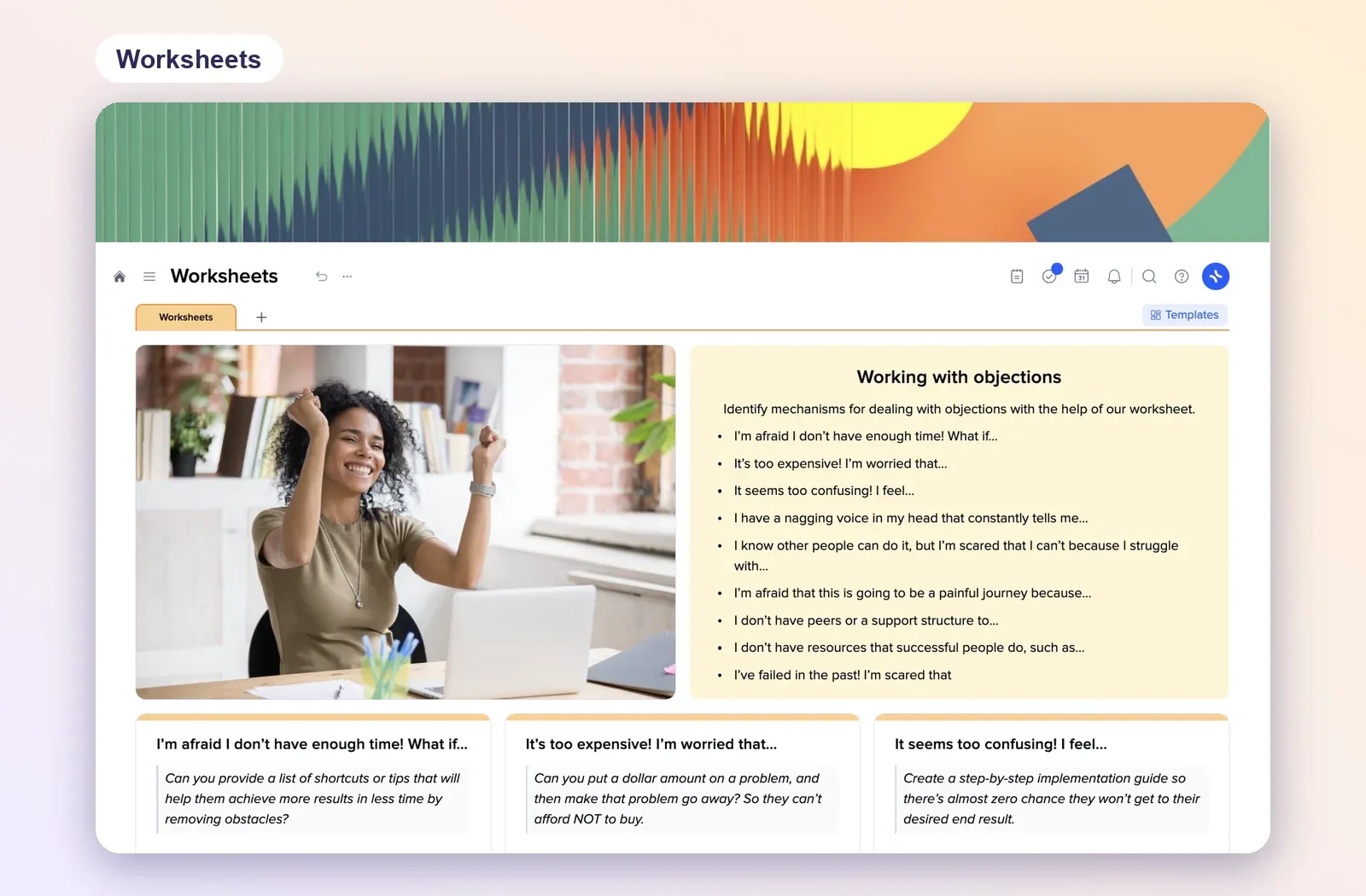Open the notes clipboard icon

(x=1017, y=276)
